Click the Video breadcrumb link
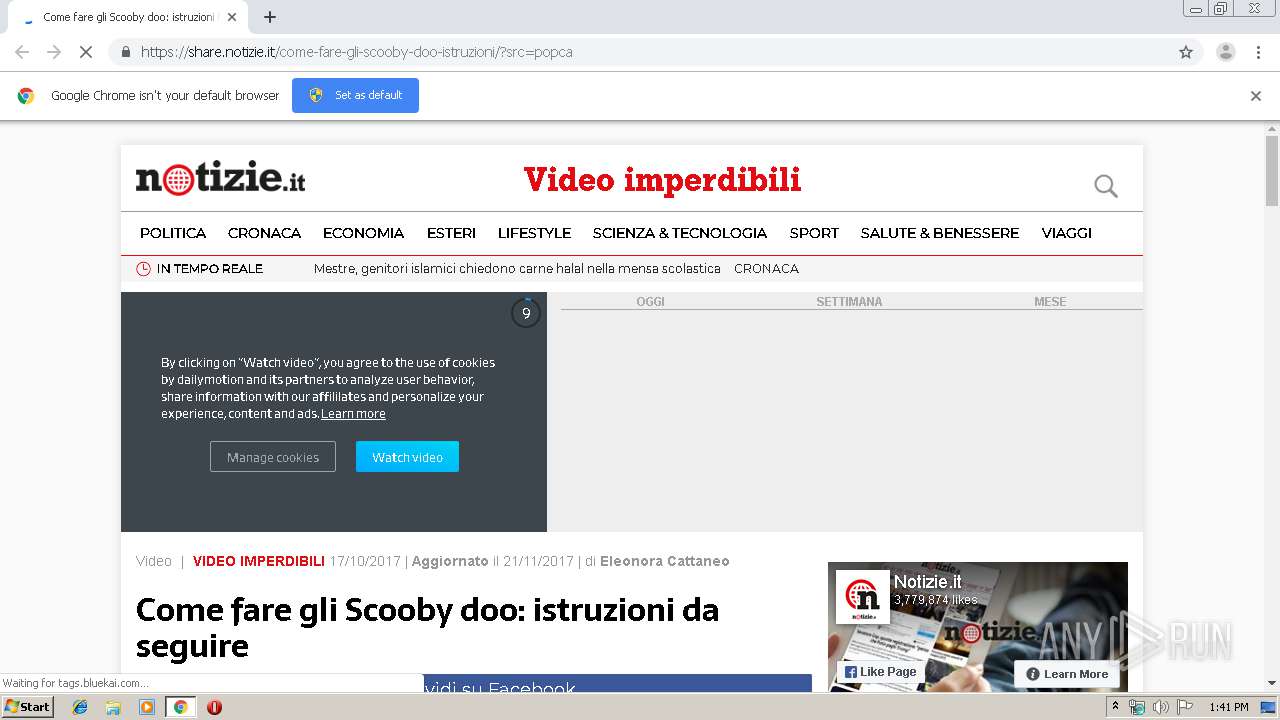Screen dimensions: 1280x720 154,561
